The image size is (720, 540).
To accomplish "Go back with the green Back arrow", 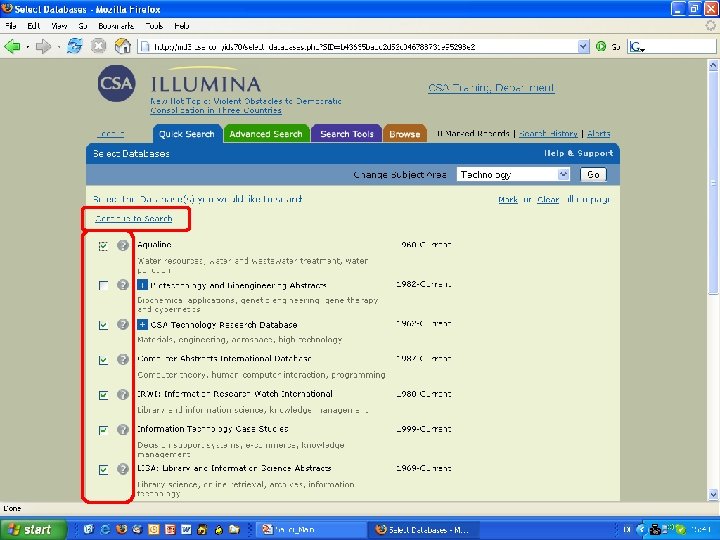I will click(x=12, y=46).
